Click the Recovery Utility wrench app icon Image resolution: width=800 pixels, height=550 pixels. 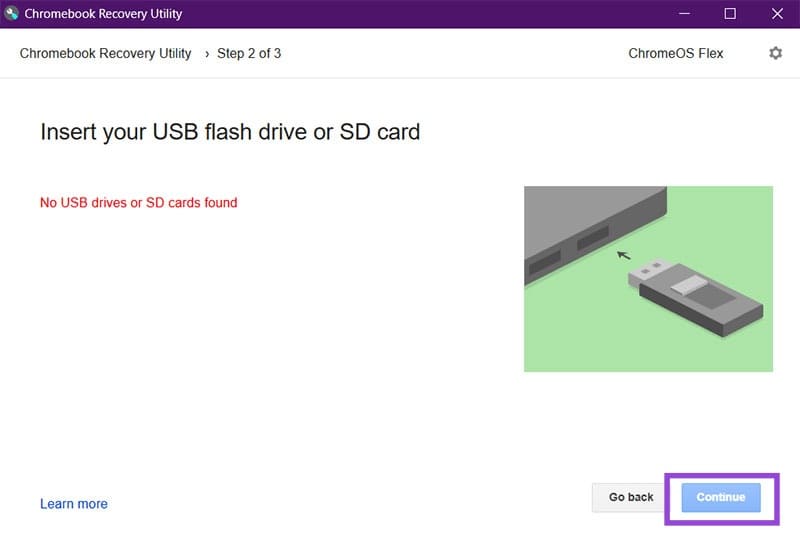(11, 13)
